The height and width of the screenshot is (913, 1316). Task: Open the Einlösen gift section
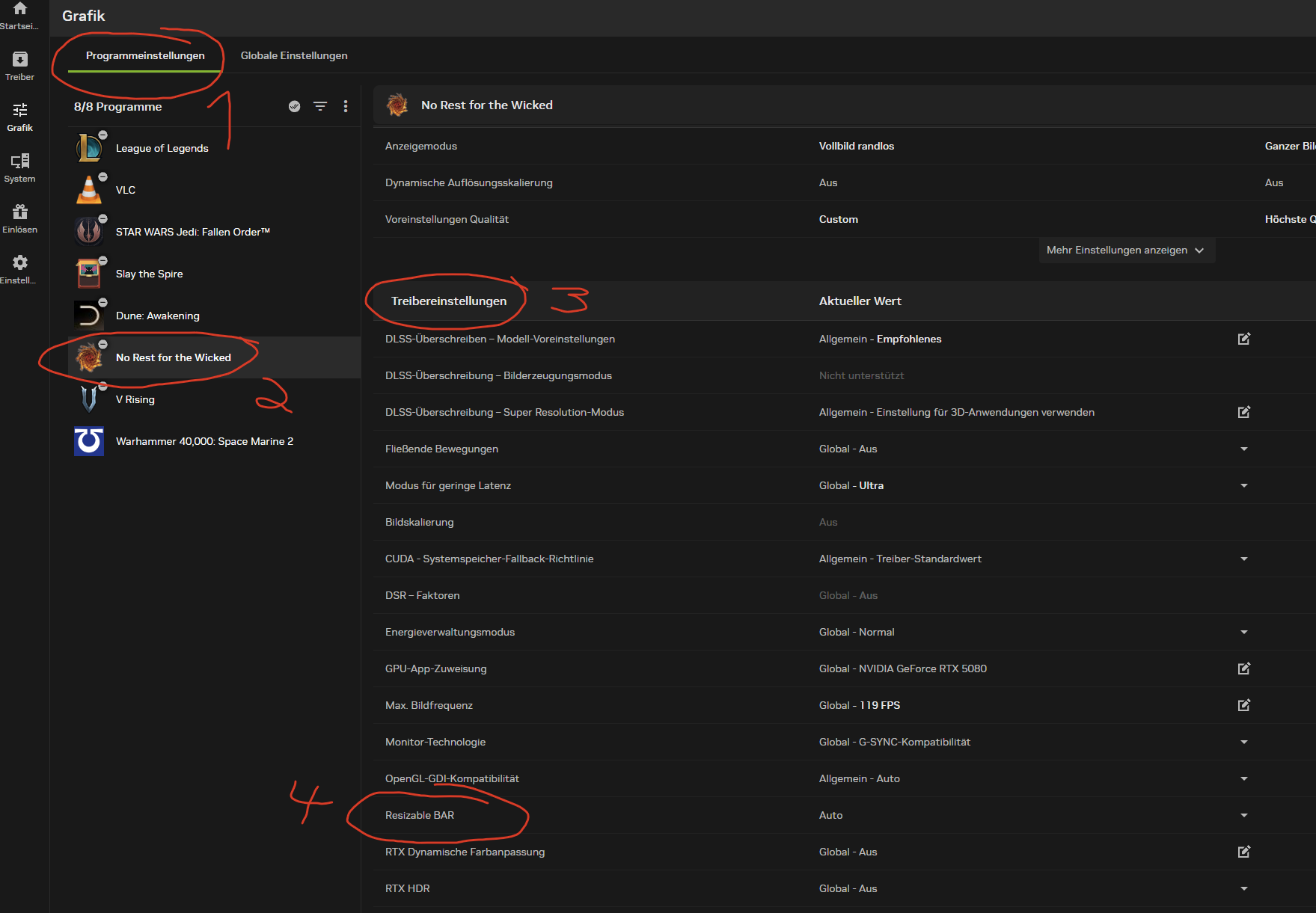pyautogui.click(x=19, y=218)
